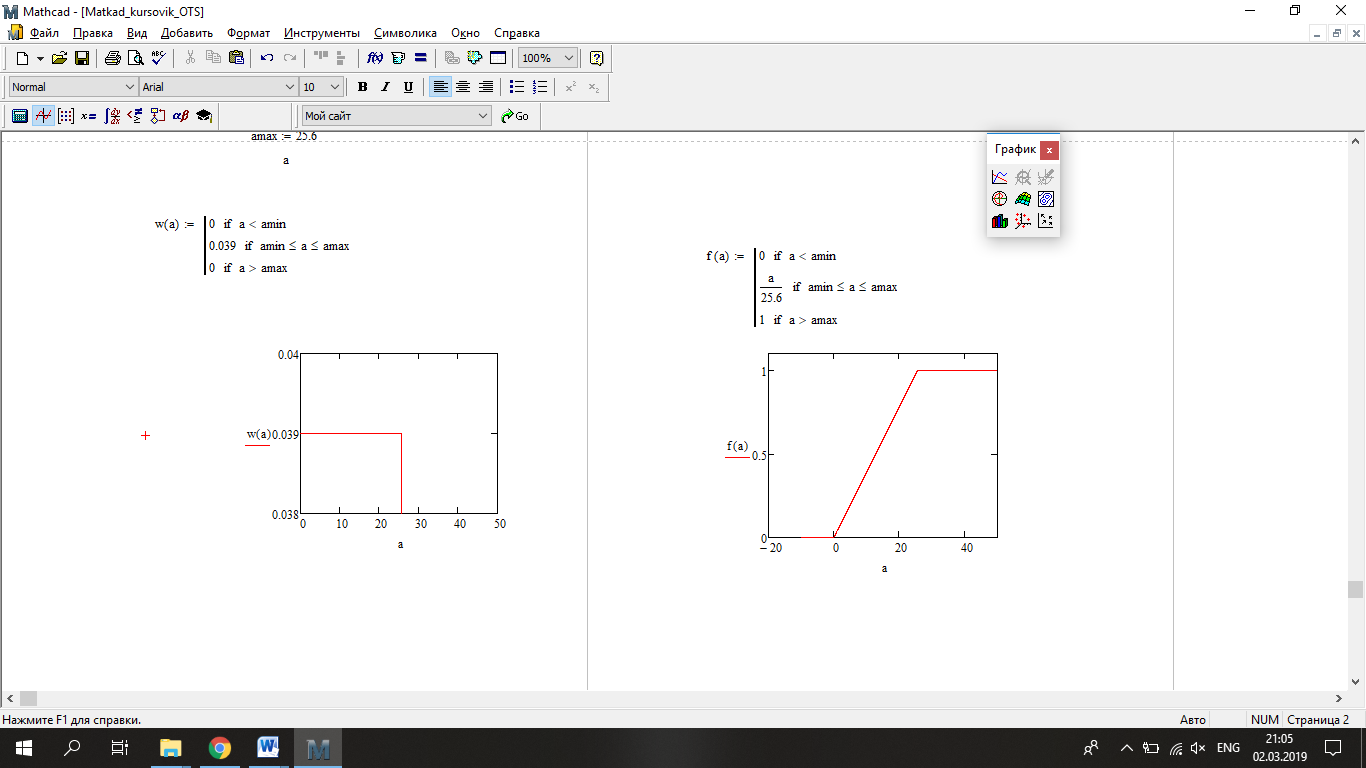Screen dimensions: 1366x768
Task: Insert a 3D bar plot
Action: (999, 221)
